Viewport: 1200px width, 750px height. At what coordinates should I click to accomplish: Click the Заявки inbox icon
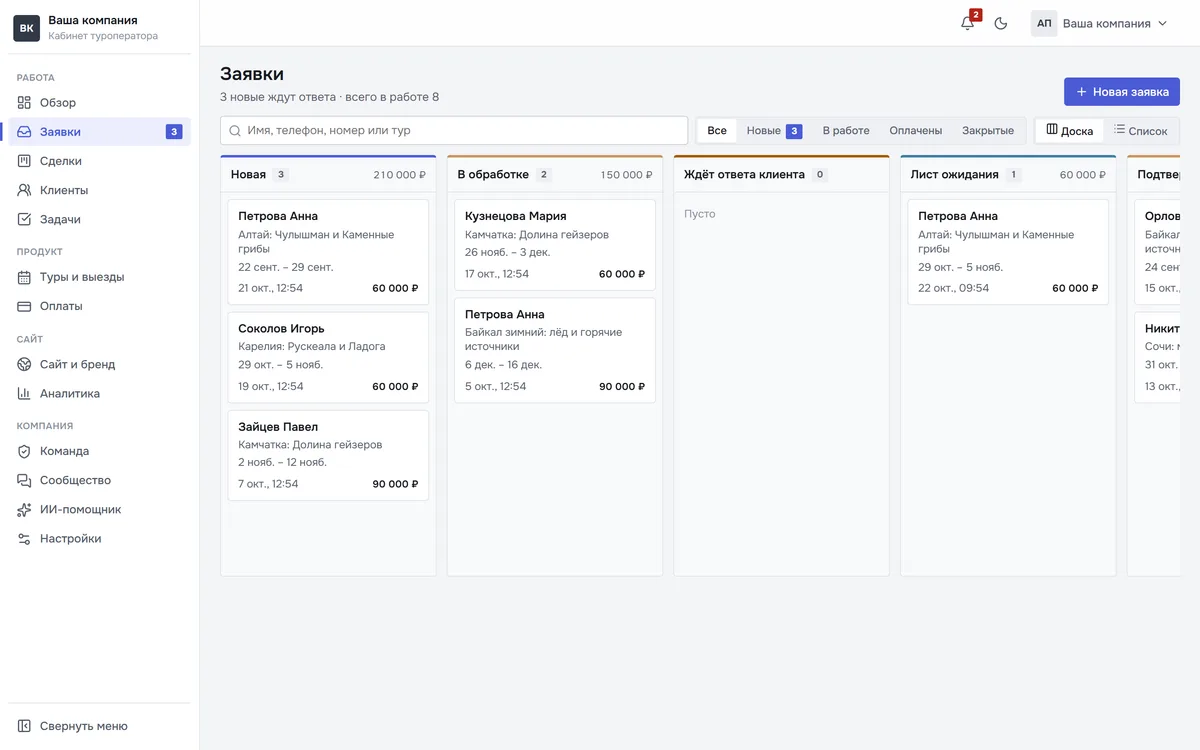tap(25, 132)
